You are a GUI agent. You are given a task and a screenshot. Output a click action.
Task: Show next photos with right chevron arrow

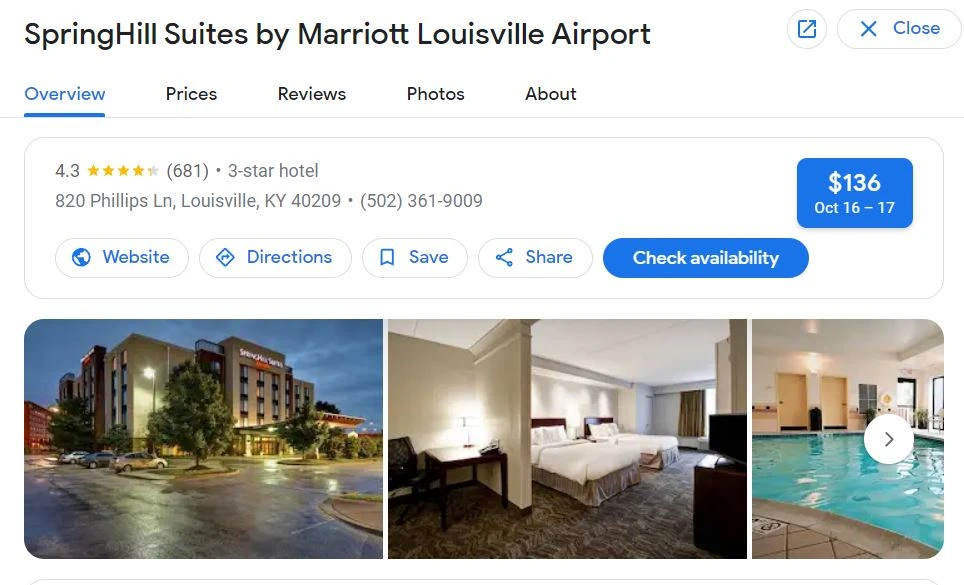click(888, 439)
